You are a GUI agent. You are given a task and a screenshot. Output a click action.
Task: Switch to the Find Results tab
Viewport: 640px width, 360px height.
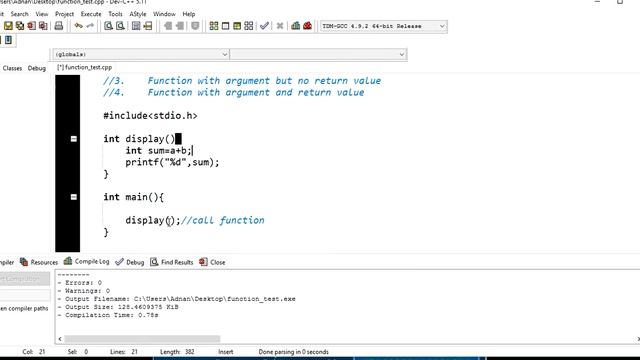click(x=171, y=262)
